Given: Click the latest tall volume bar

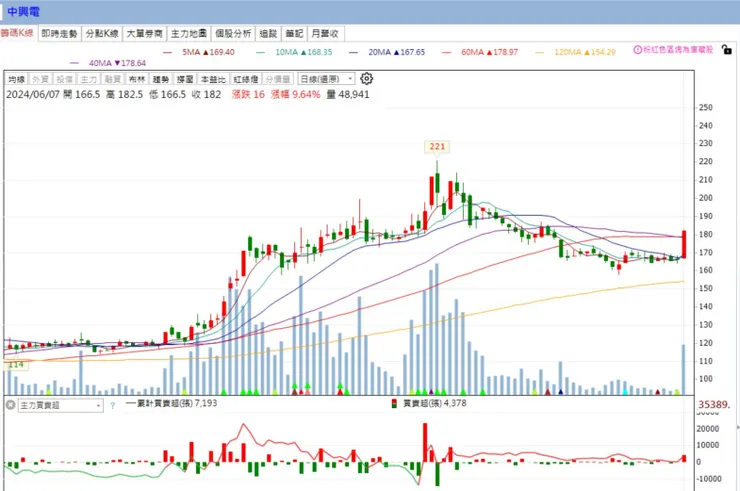Looking at the screenshot, I should [x=683, y=370].
